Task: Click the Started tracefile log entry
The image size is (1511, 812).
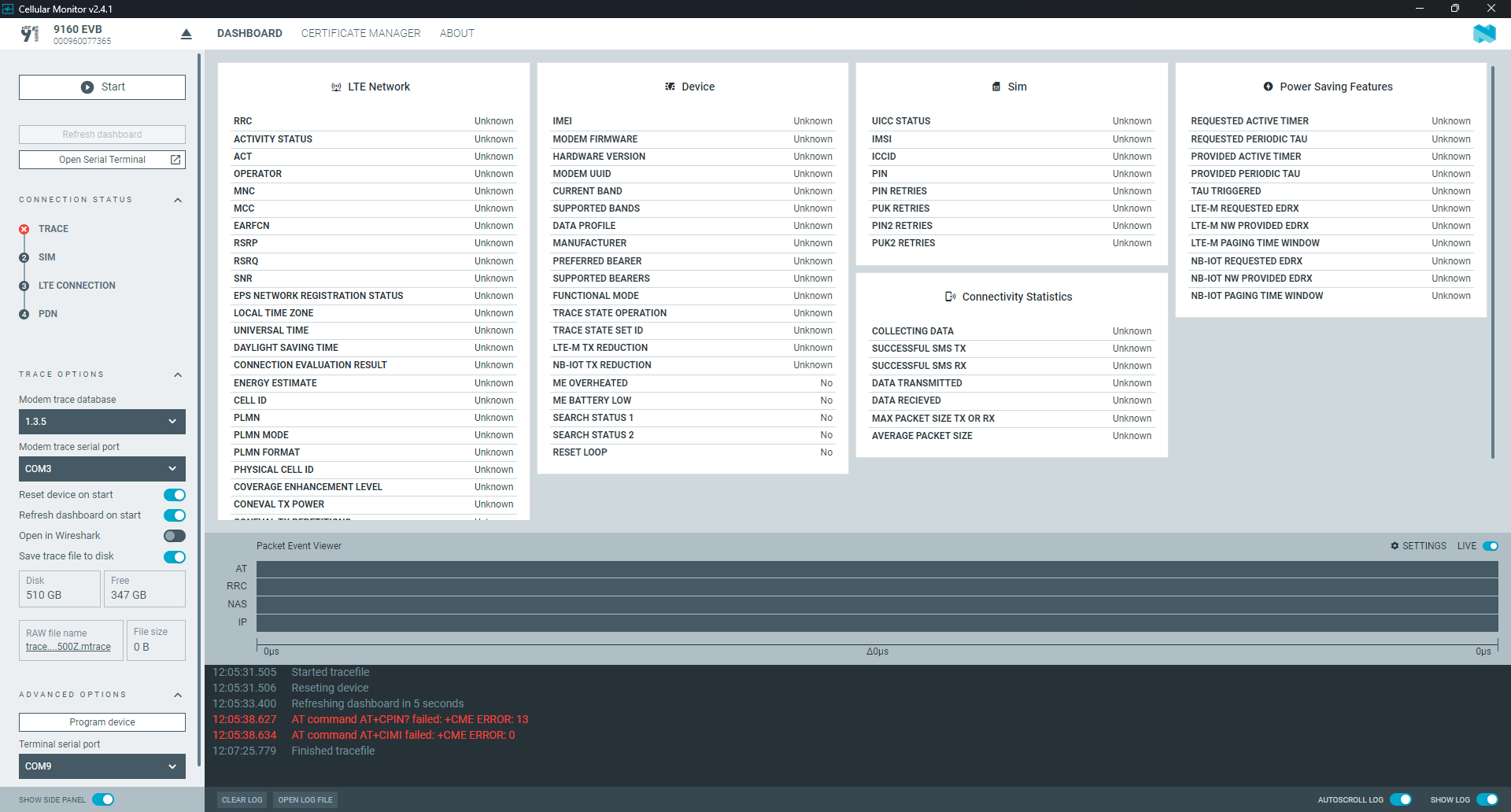Action: (290, 672)
